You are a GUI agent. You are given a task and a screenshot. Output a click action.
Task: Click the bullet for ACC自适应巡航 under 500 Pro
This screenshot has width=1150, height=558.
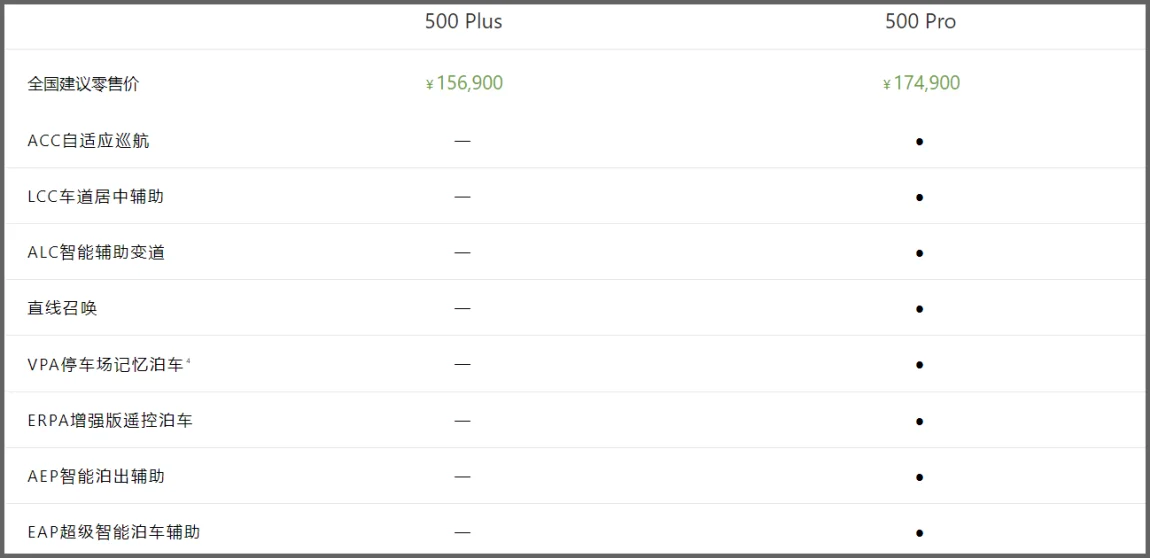click(x=919, y=141)
